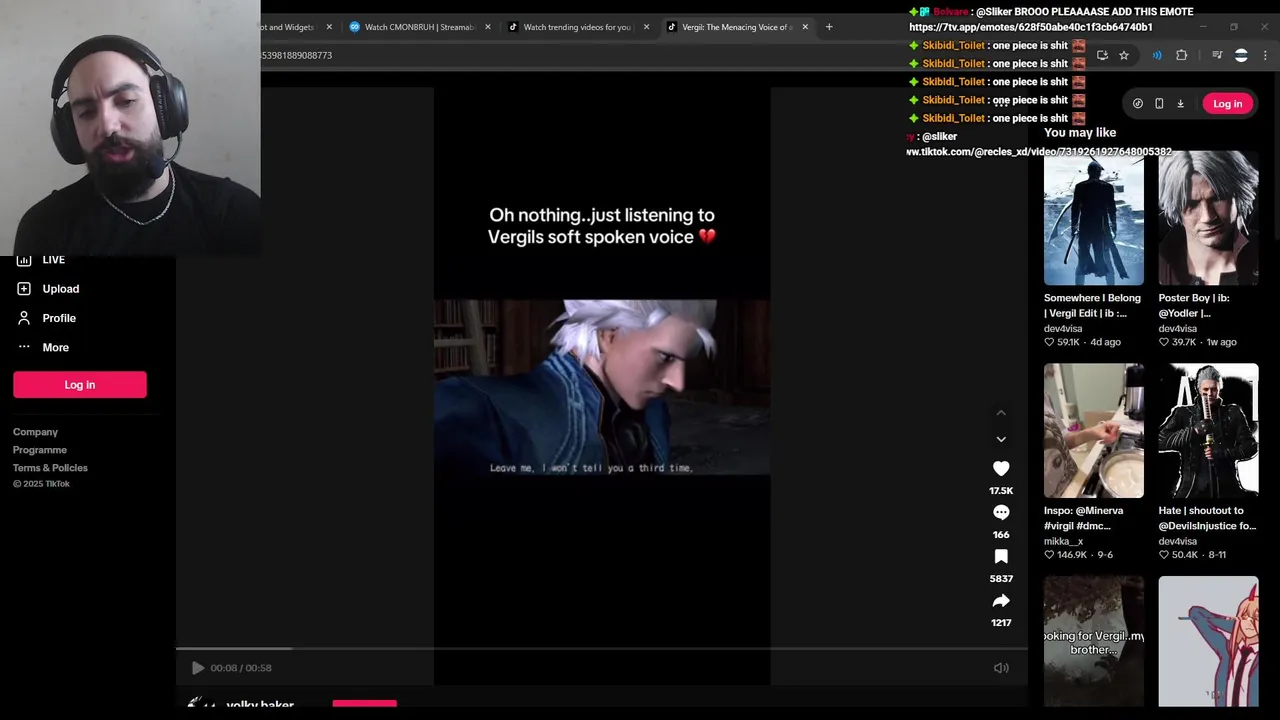Image resolution: width=1280 pixels, height=720 pixels.
Task: Click 'Somewhere I Belong | Vergil Edit' title
Action: pyautogui.click(x=1092, y=305)
